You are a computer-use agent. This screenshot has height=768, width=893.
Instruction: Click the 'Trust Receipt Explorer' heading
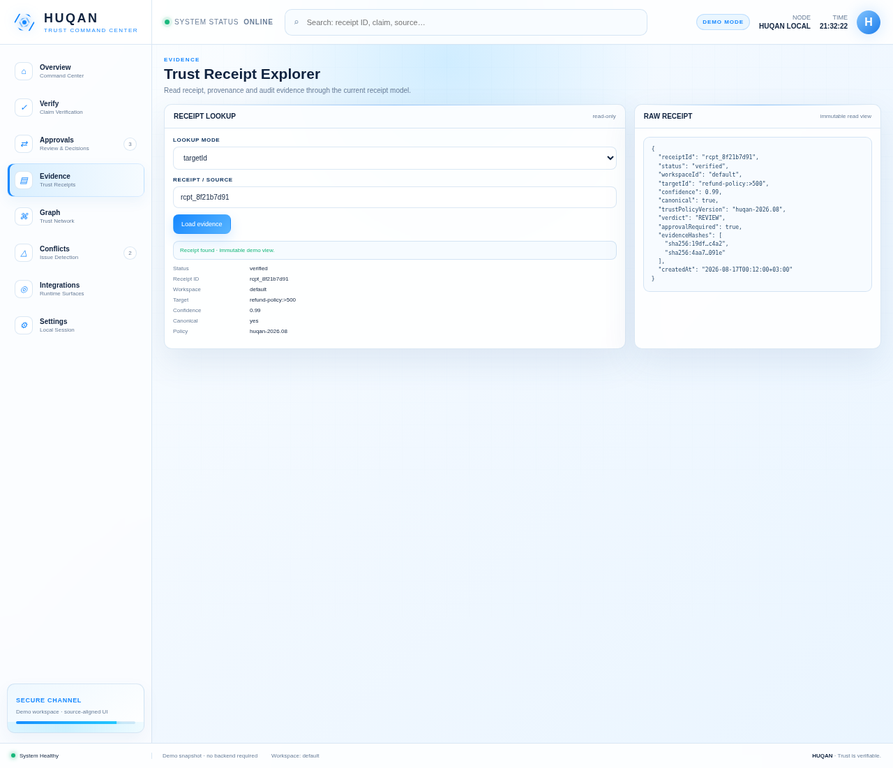click(x=242, y=74)
